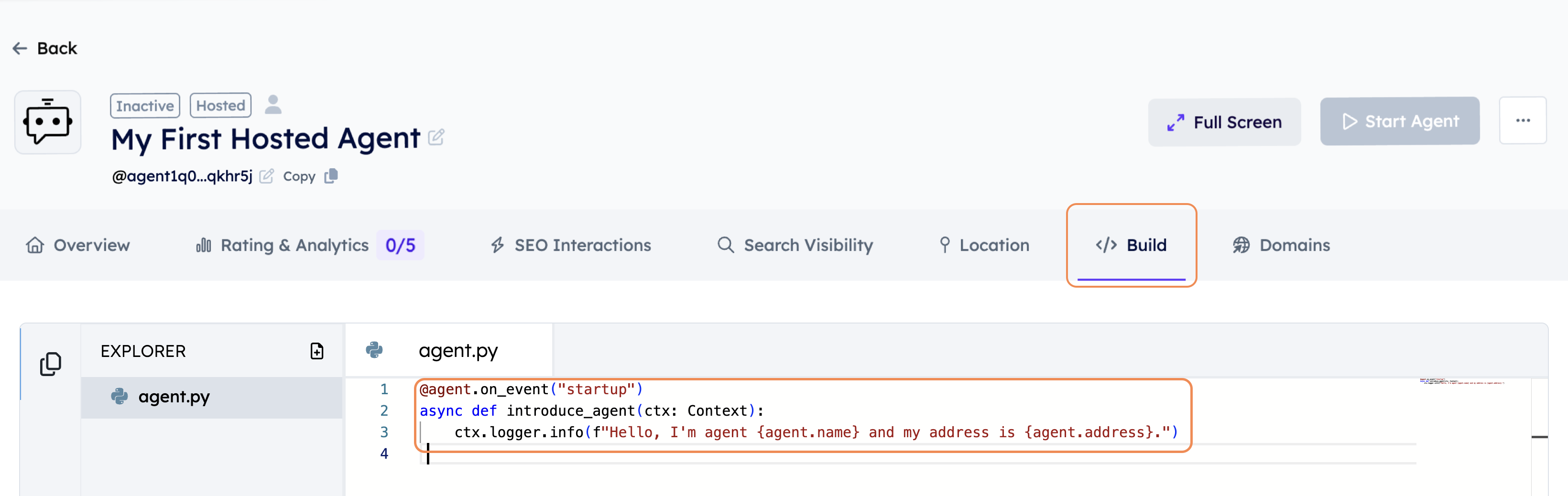Click the user profile icon beside Hosted badge
Image resolution: width=1568 pixels, height=496 pixels.
click(x=274, y=104)
